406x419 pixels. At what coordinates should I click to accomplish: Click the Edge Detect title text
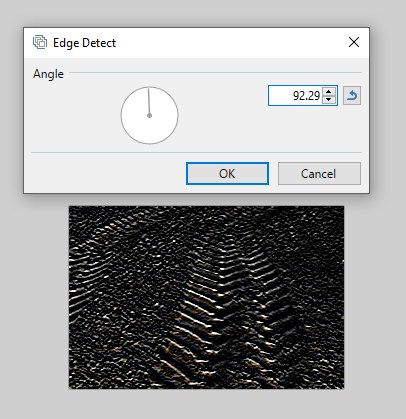tap(84, 43)
